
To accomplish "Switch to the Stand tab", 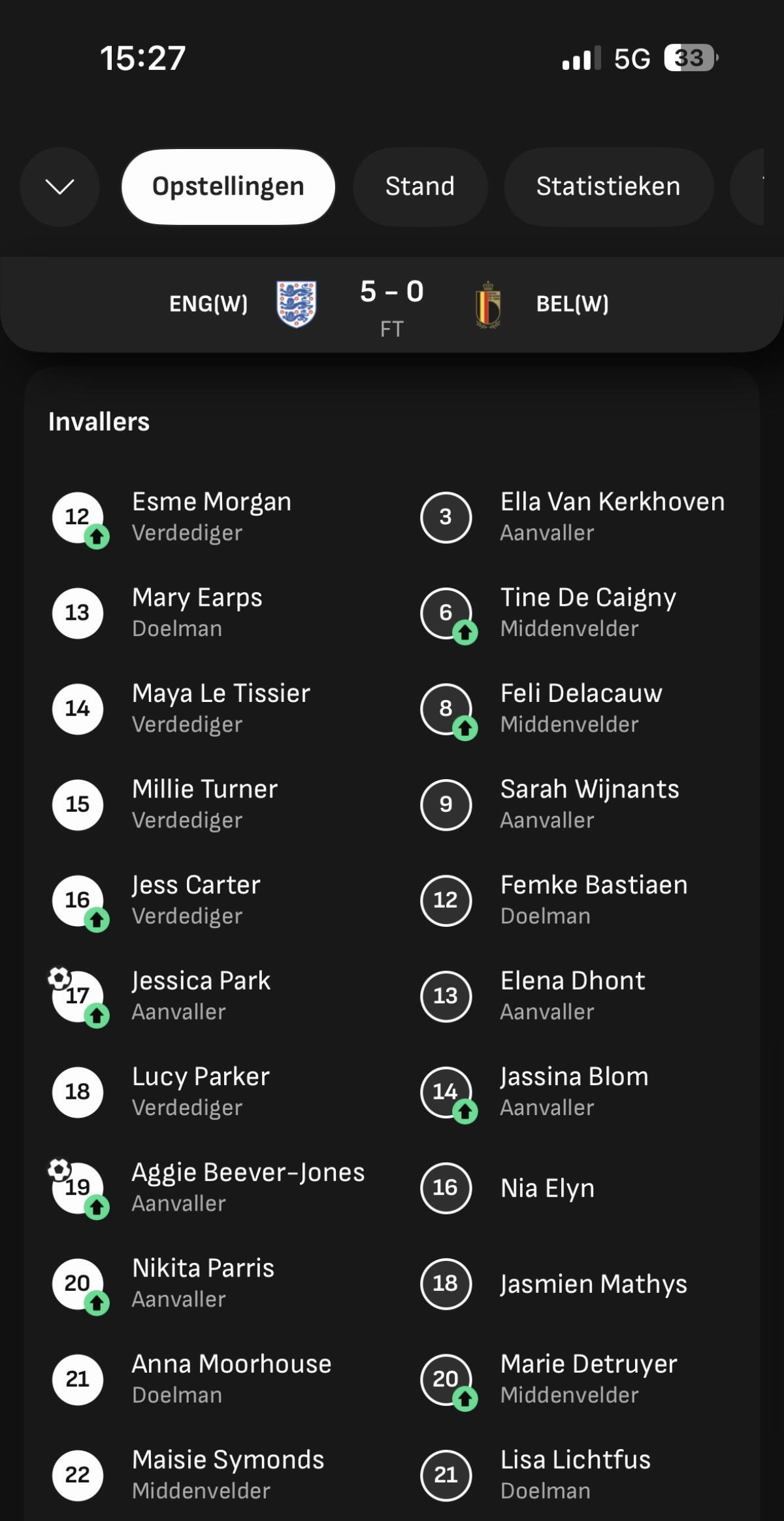I will [x=419, y=187].
